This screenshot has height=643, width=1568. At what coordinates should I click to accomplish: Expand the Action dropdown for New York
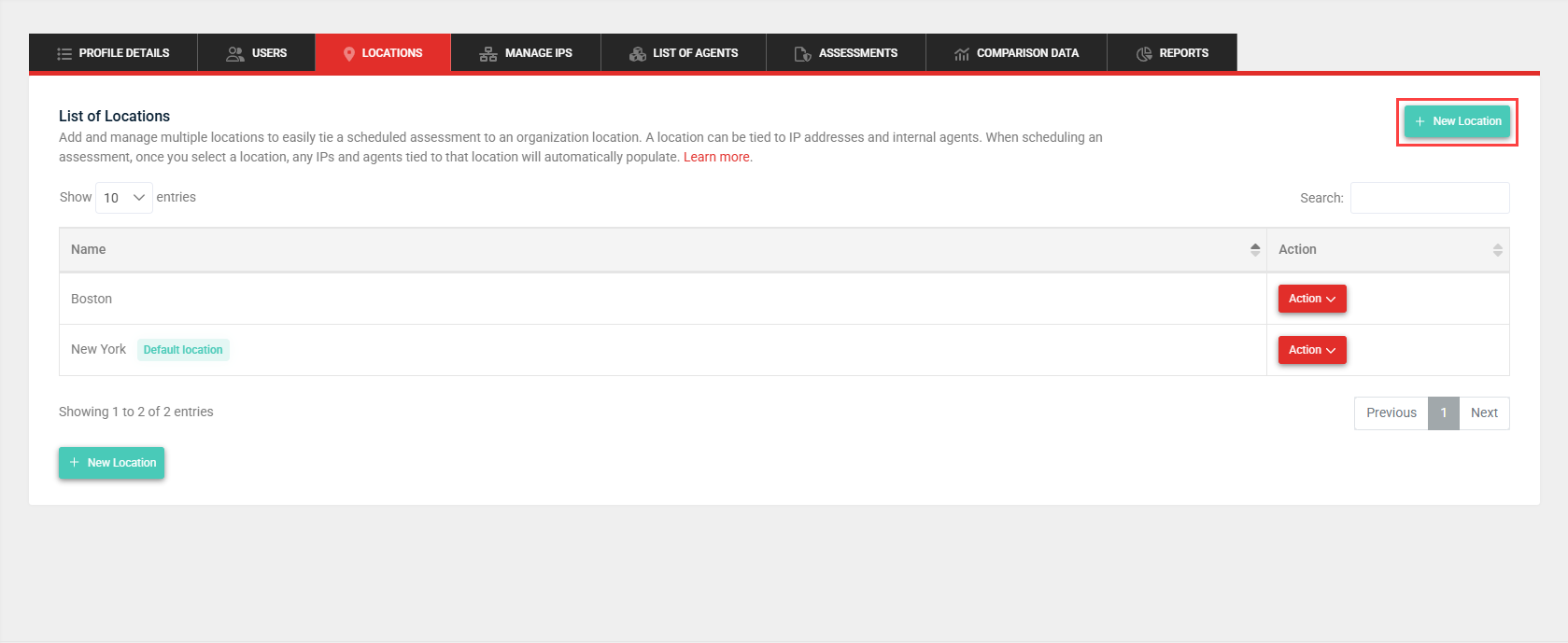[x=1311, y=350]
